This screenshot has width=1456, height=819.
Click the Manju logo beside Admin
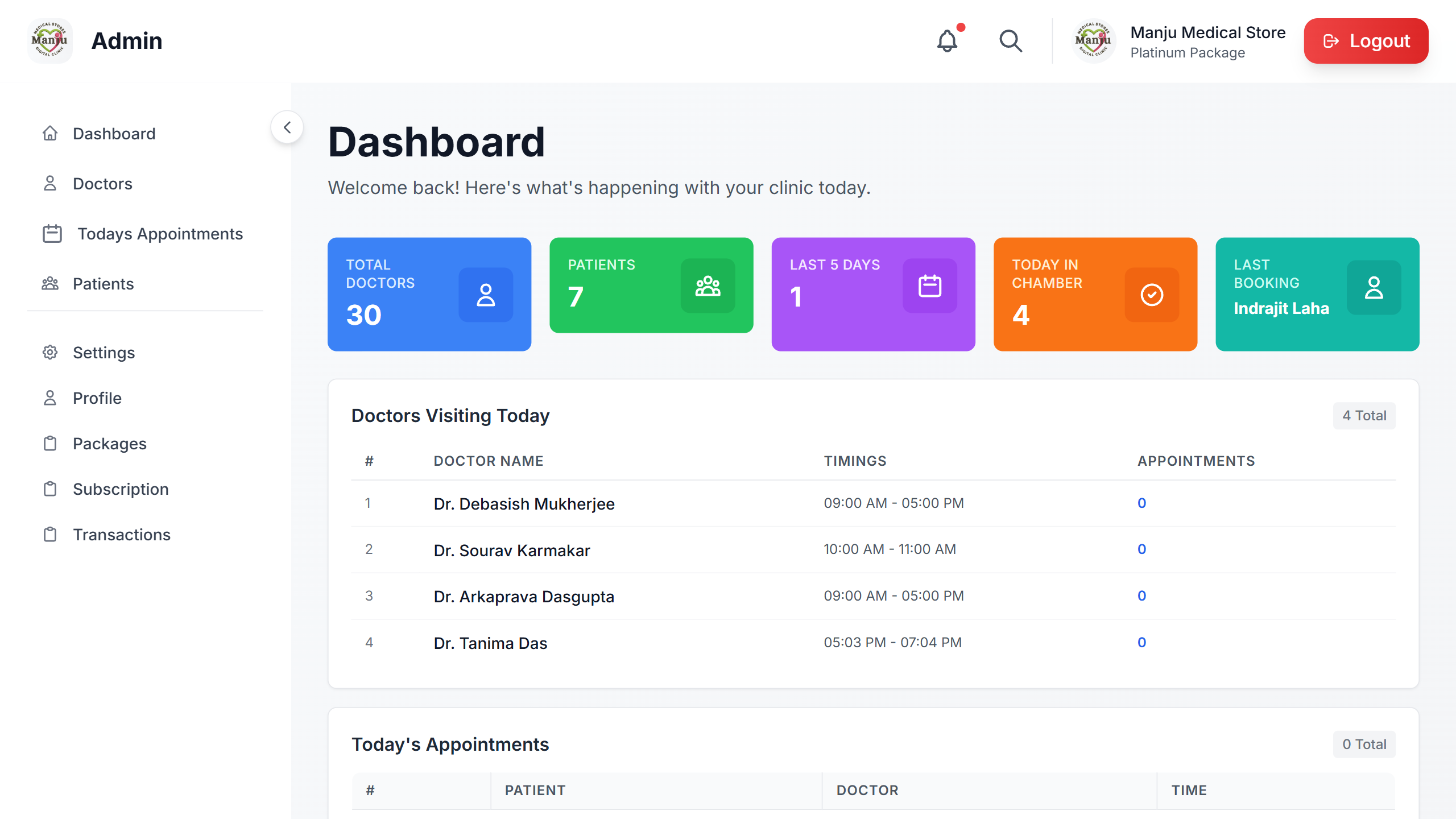pyautogui.click(x=50, y=41)
